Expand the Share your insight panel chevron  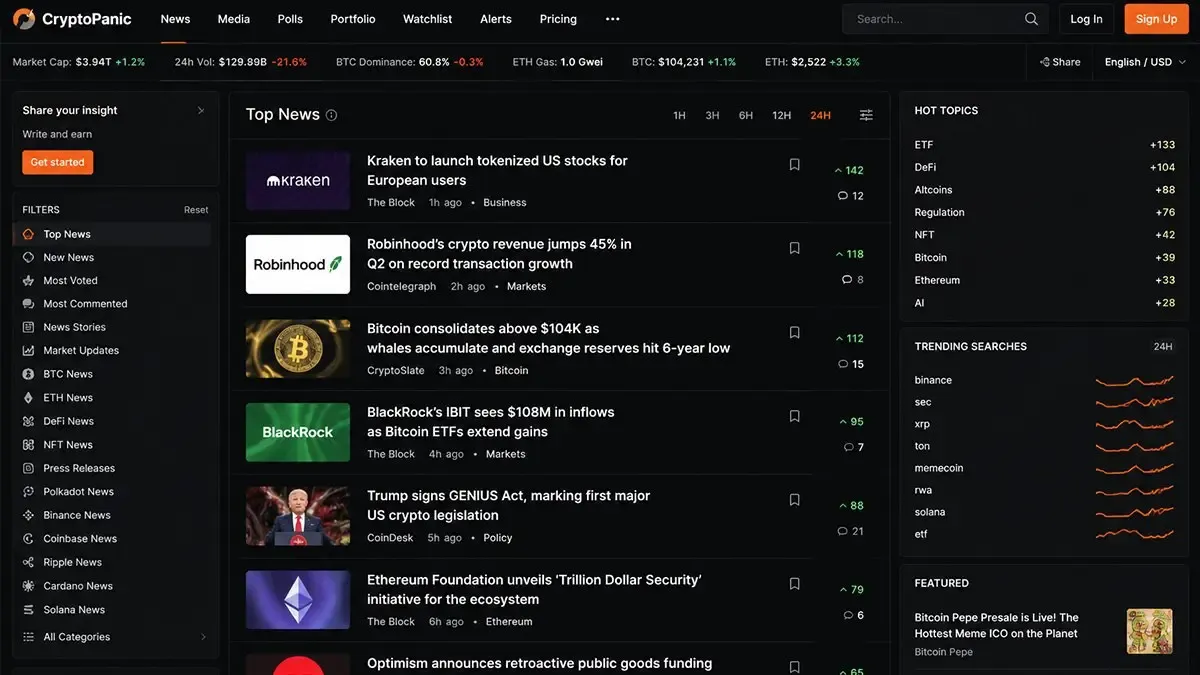click(x=200, y=111)
